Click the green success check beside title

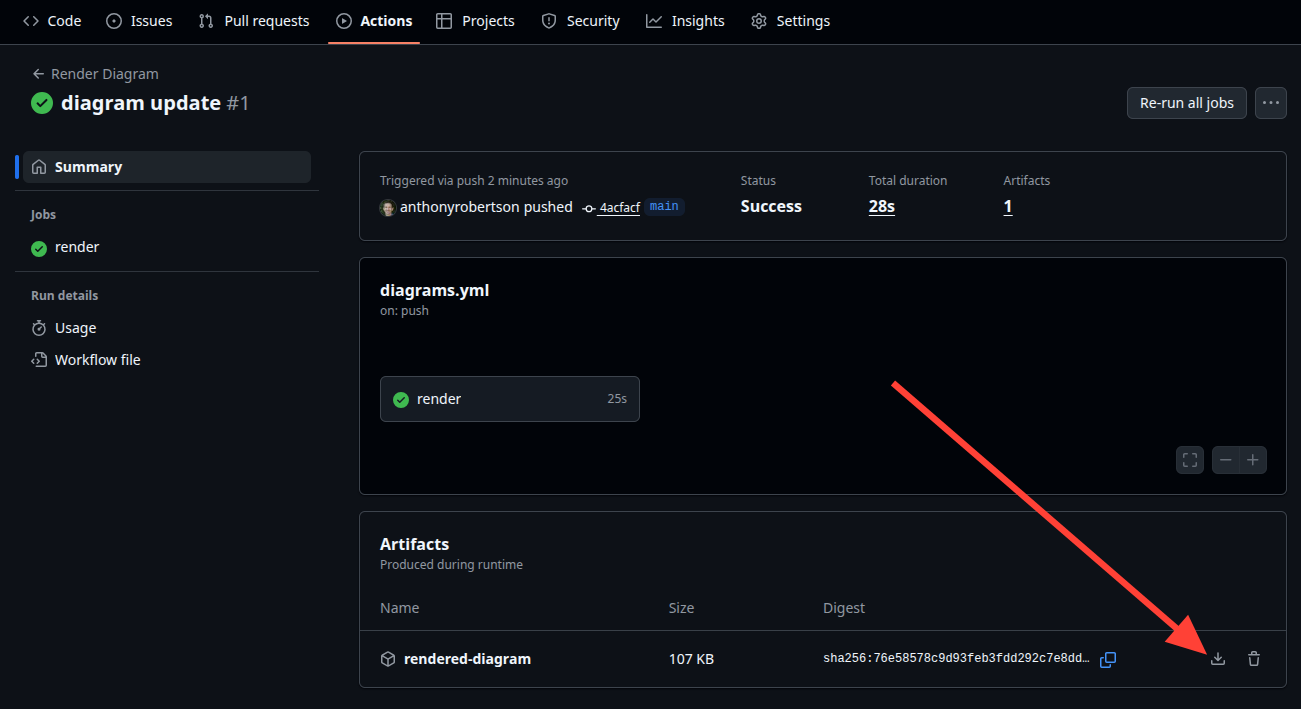[x=42, y=103]
